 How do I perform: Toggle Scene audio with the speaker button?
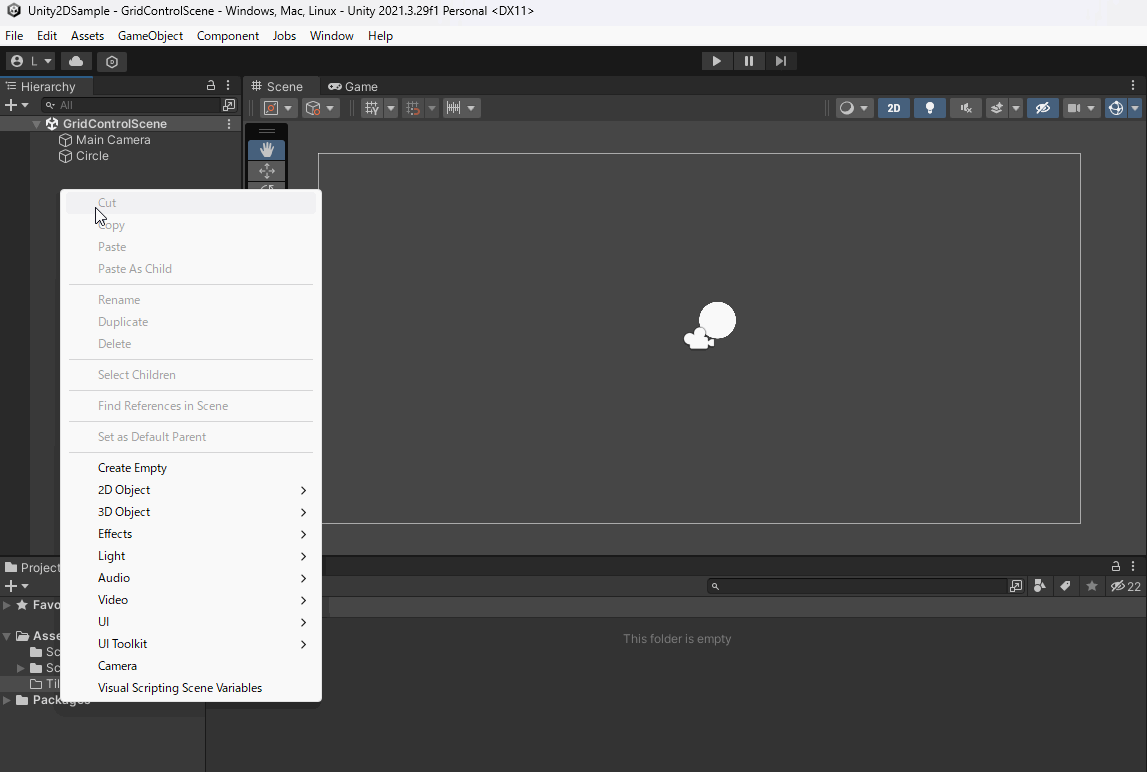pos(966,108)
